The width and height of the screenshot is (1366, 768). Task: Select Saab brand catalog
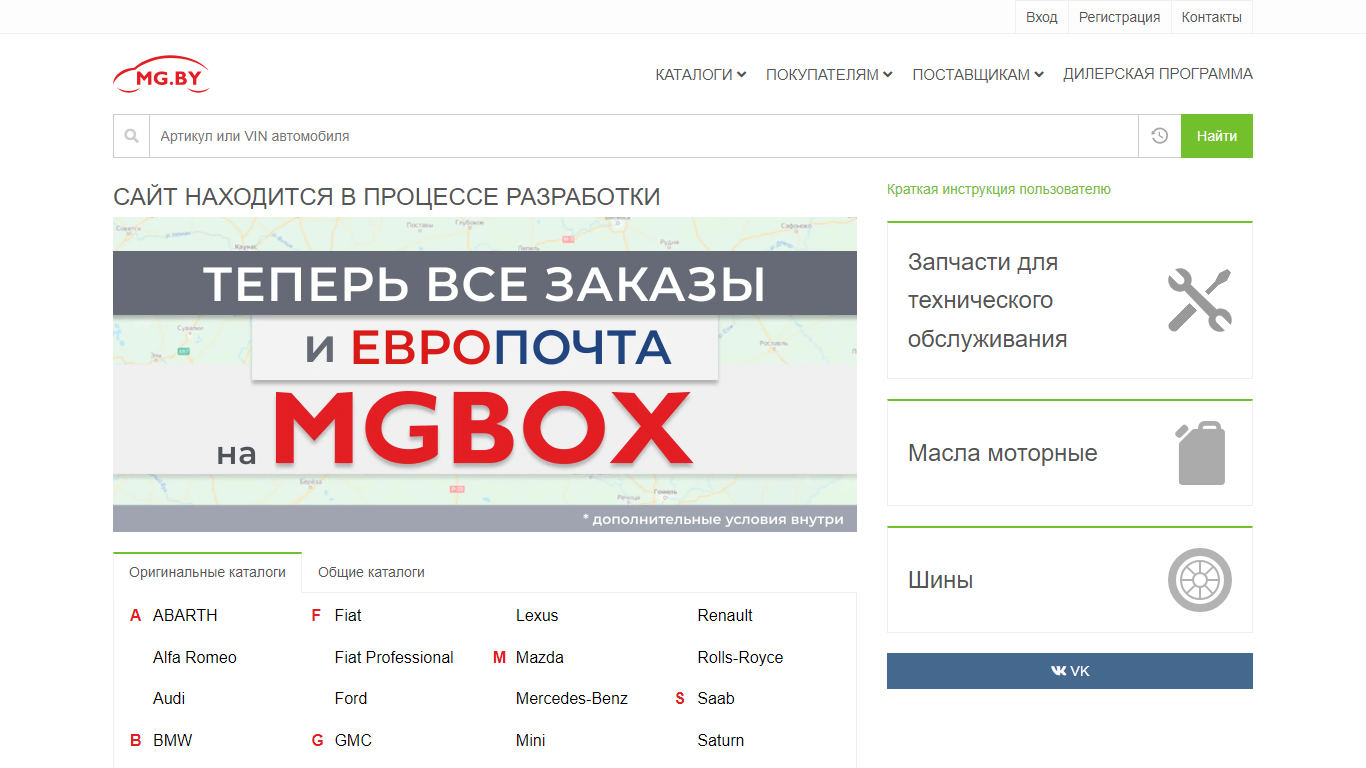click(716, 699)
